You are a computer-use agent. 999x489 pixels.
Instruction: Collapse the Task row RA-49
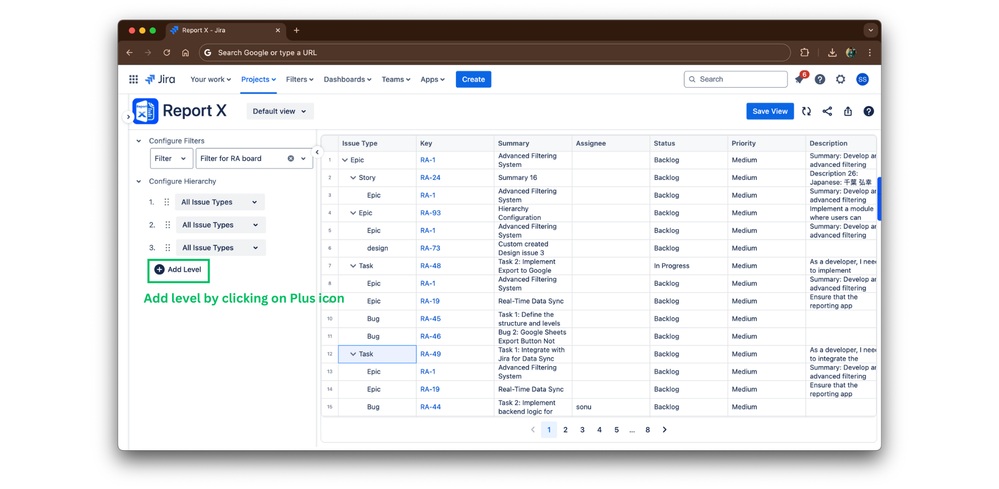click(353, 354)
